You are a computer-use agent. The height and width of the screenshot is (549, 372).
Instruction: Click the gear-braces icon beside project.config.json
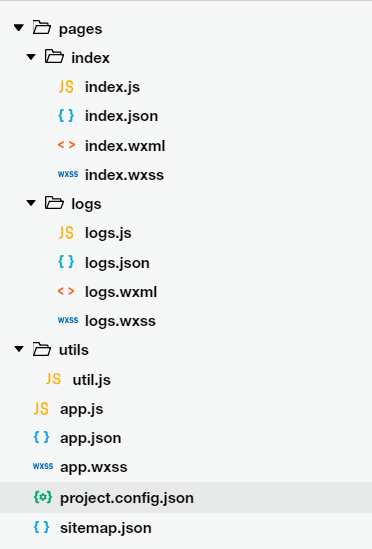click(x=43, y=497)
